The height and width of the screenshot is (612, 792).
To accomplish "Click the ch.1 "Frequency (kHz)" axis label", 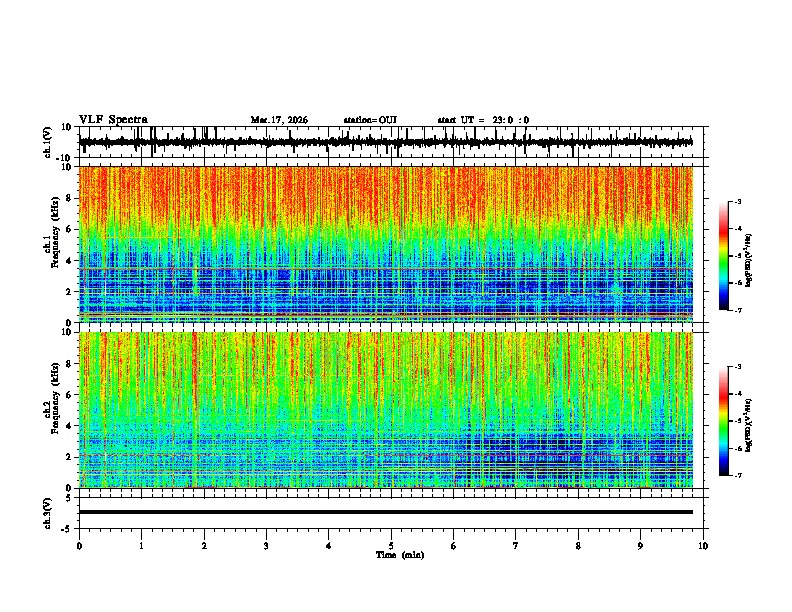I will click(x=55, y=233).
